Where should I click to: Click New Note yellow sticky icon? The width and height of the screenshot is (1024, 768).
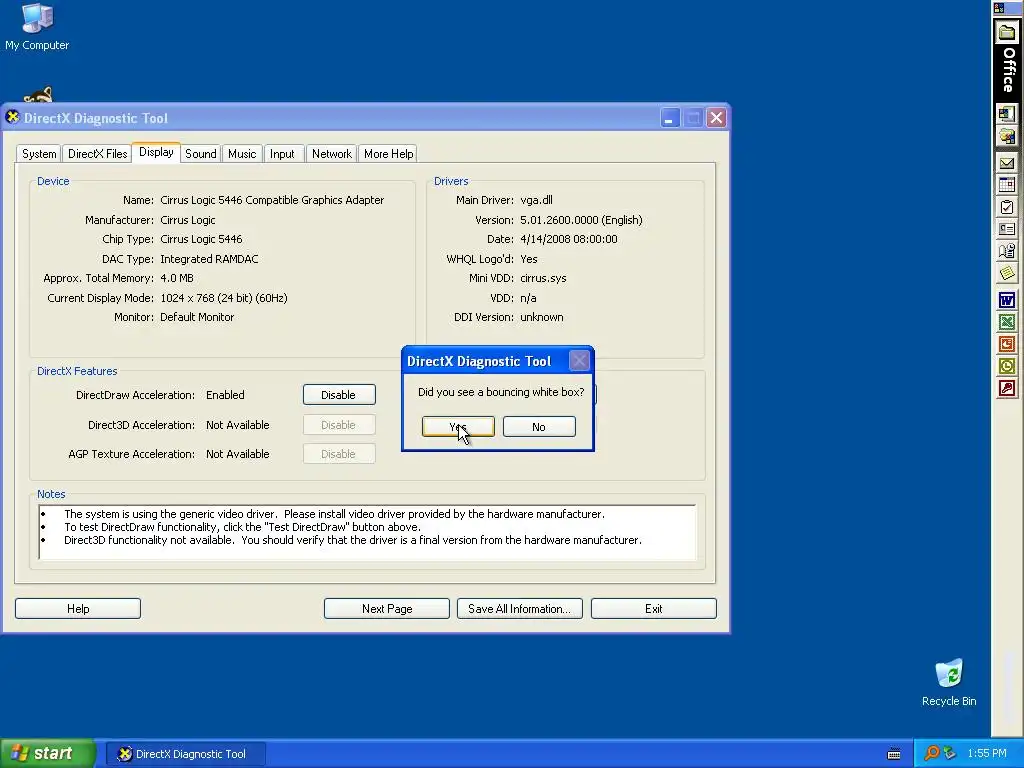tap(1007, 273)
